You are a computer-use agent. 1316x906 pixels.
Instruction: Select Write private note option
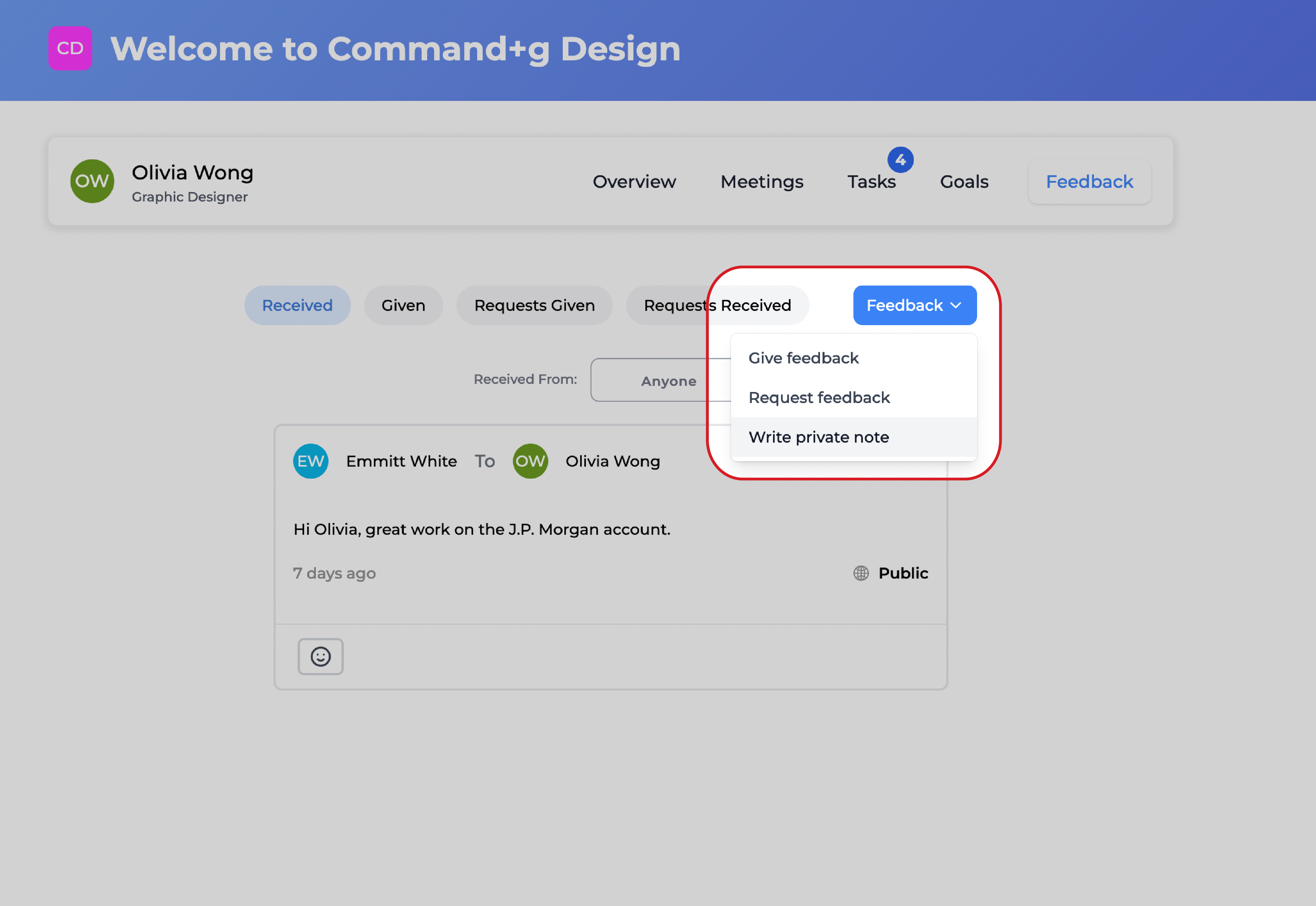pyautogui.click(x=818, y=437)
